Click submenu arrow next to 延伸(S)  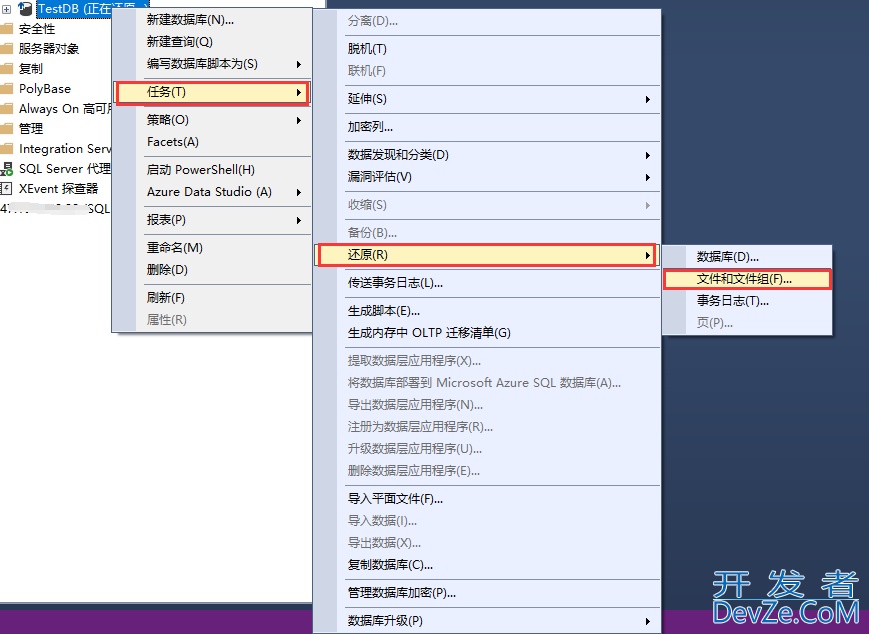[647, 100]
